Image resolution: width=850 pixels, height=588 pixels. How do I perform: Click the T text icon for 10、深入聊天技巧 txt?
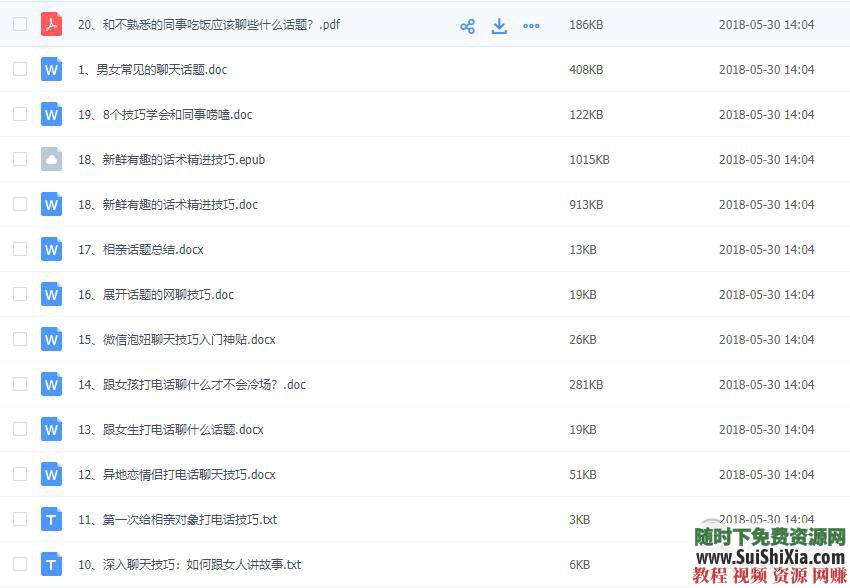click(51, 564)
